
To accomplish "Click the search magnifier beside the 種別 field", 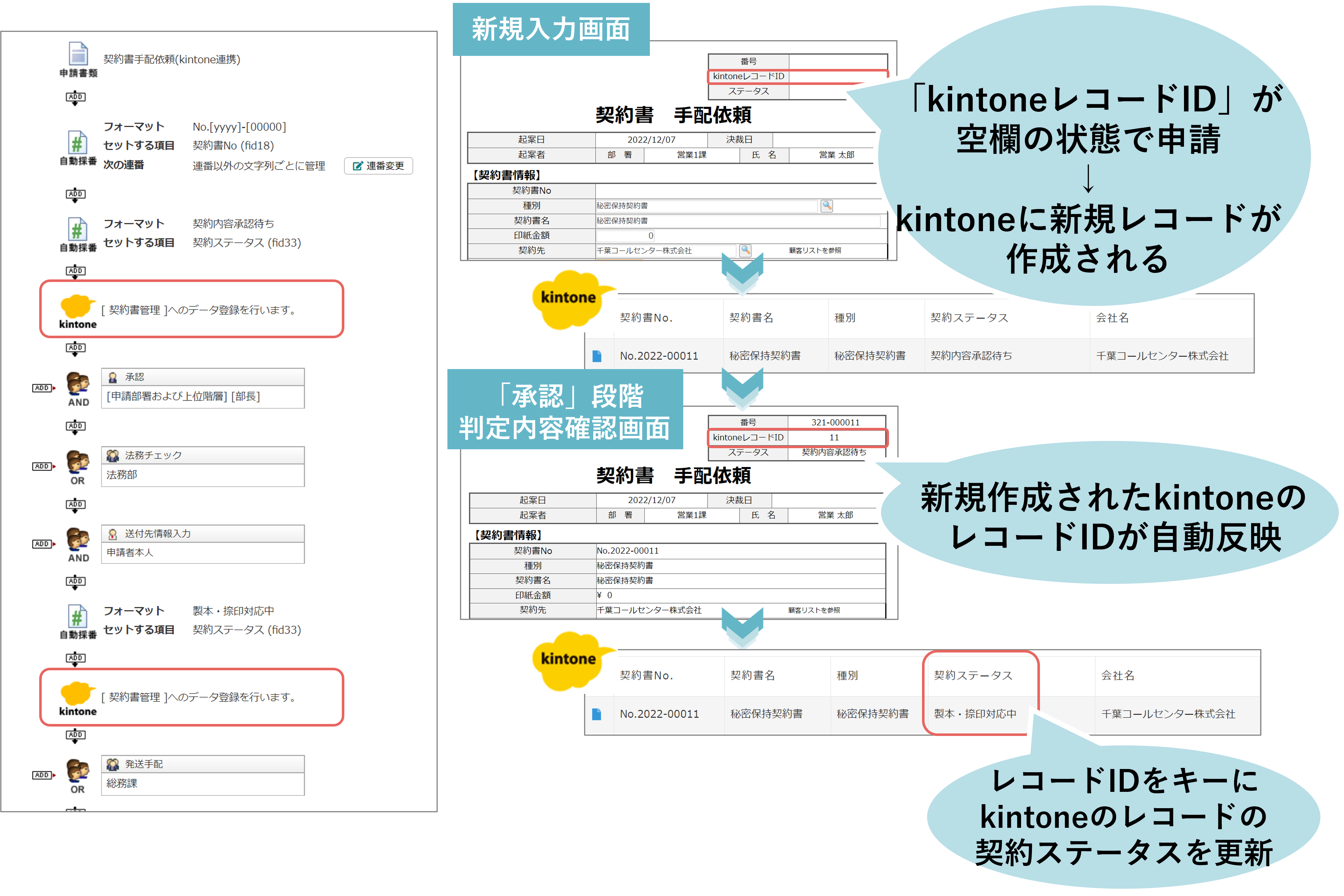I will pos(827,206).
